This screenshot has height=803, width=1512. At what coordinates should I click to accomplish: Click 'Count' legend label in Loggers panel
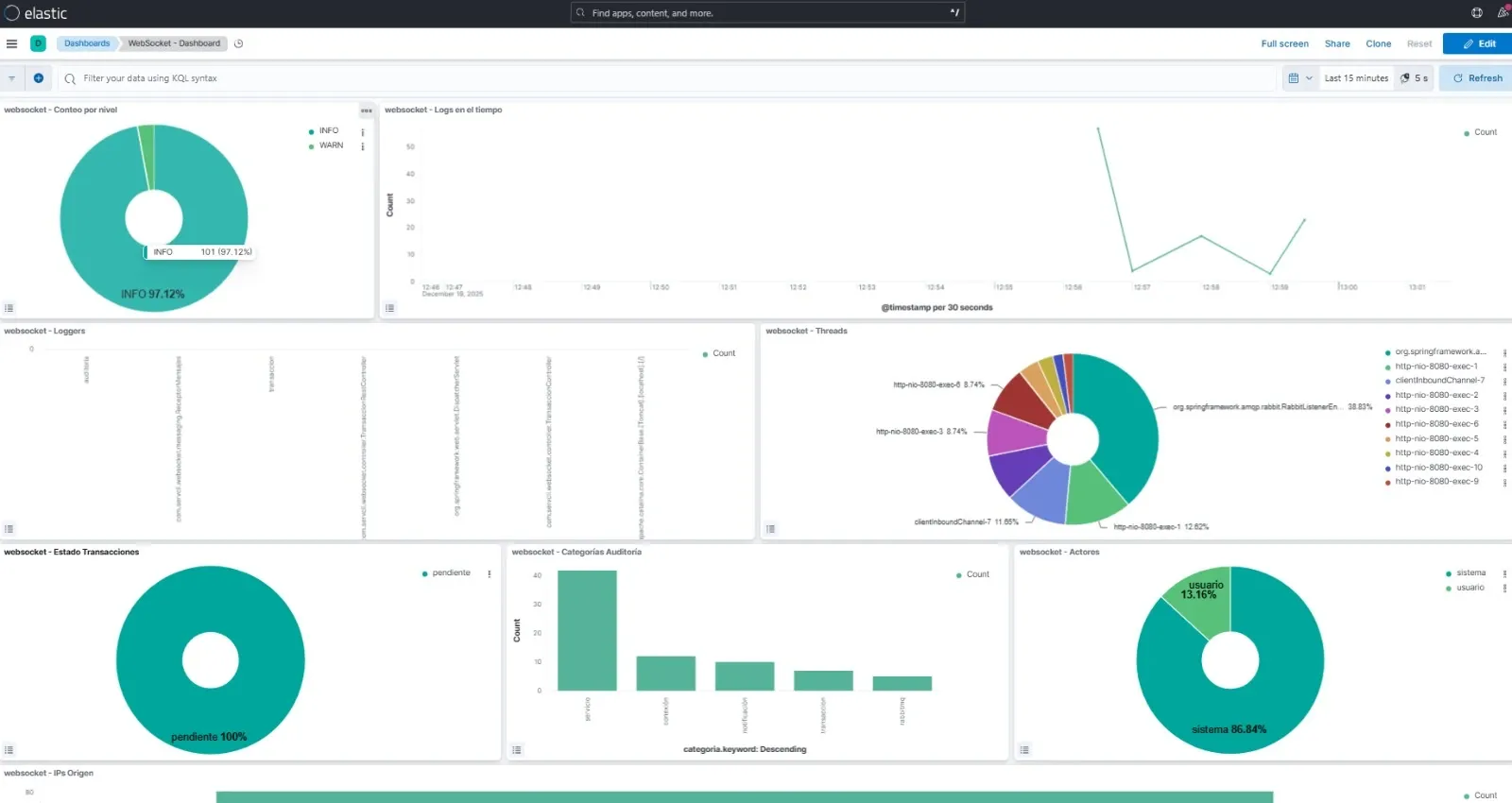(x=724, y=353)
